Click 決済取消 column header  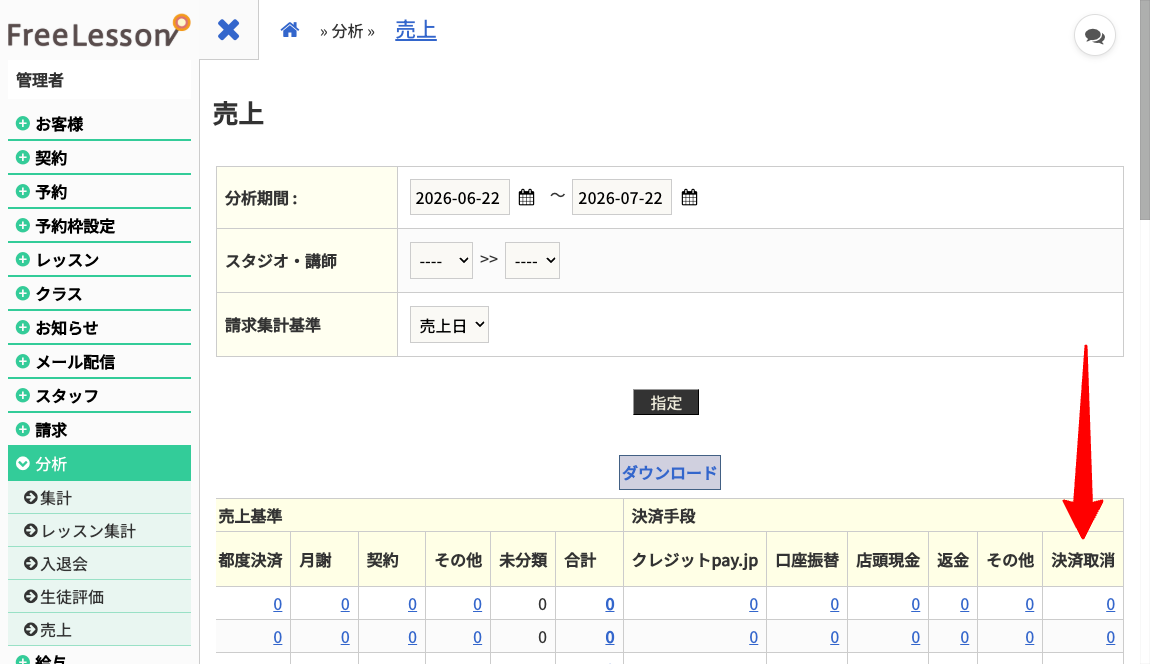point(1083,560)
